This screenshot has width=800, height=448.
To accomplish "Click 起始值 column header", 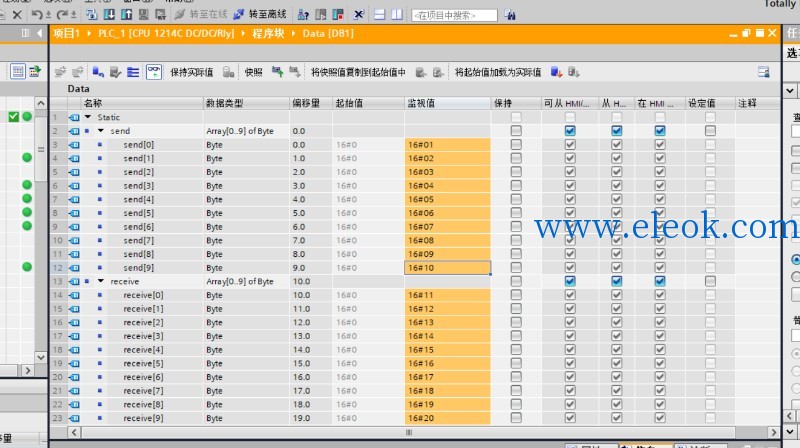I will 369,103.
